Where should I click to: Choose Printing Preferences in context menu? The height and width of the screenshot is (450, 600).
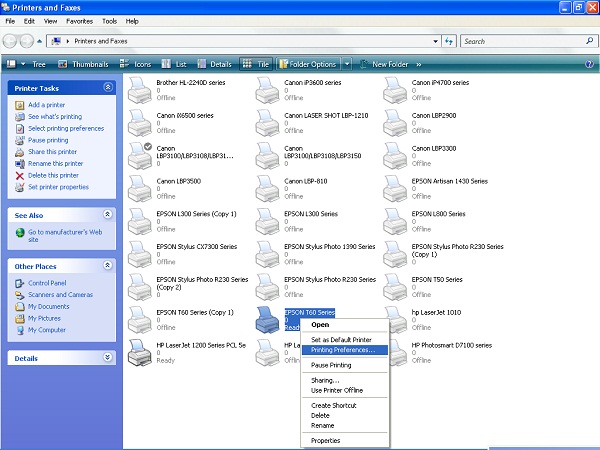[345, 350]
